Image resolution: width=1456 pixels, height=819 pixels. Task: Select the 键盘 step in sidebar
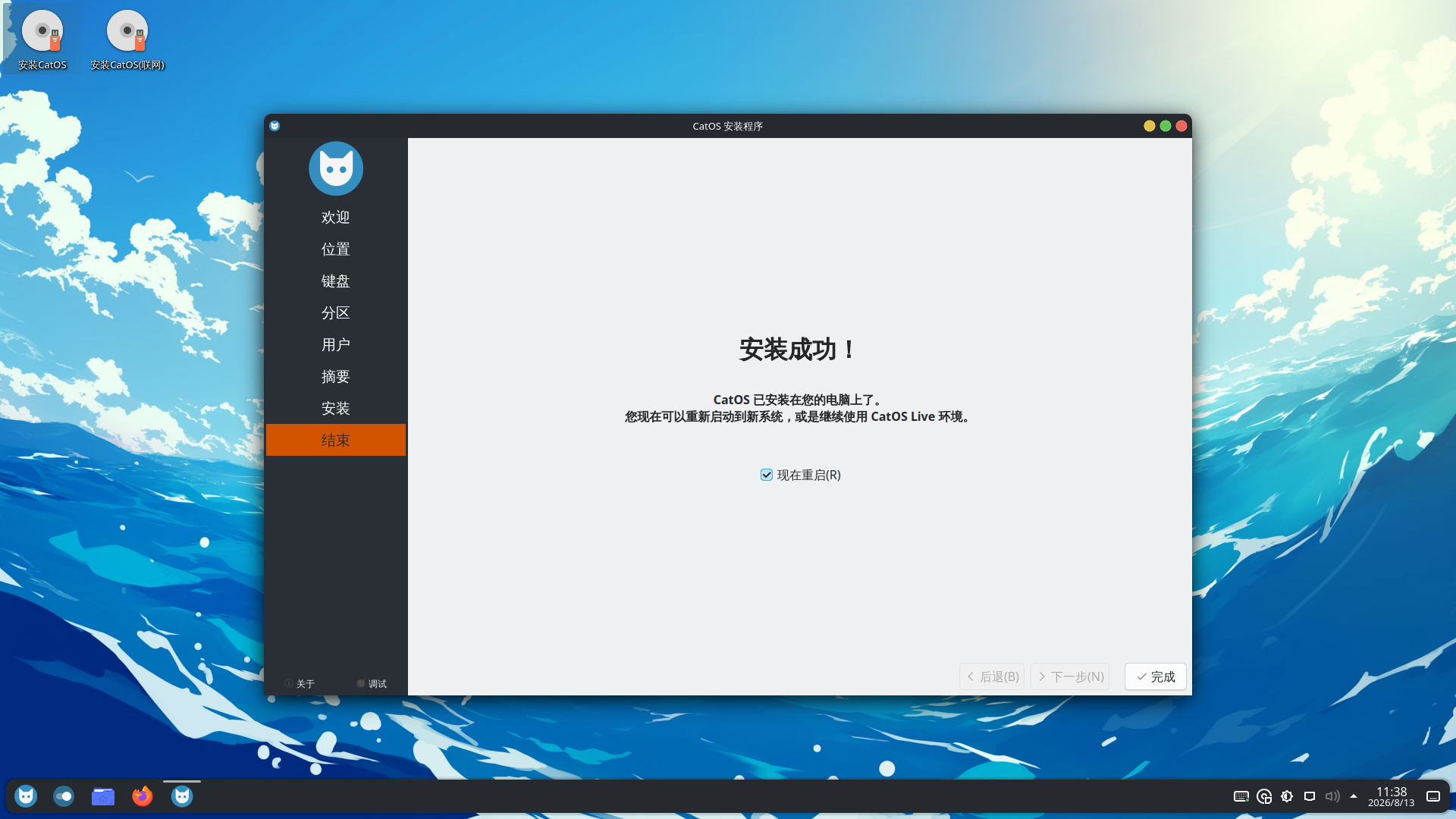pos(336,281)
